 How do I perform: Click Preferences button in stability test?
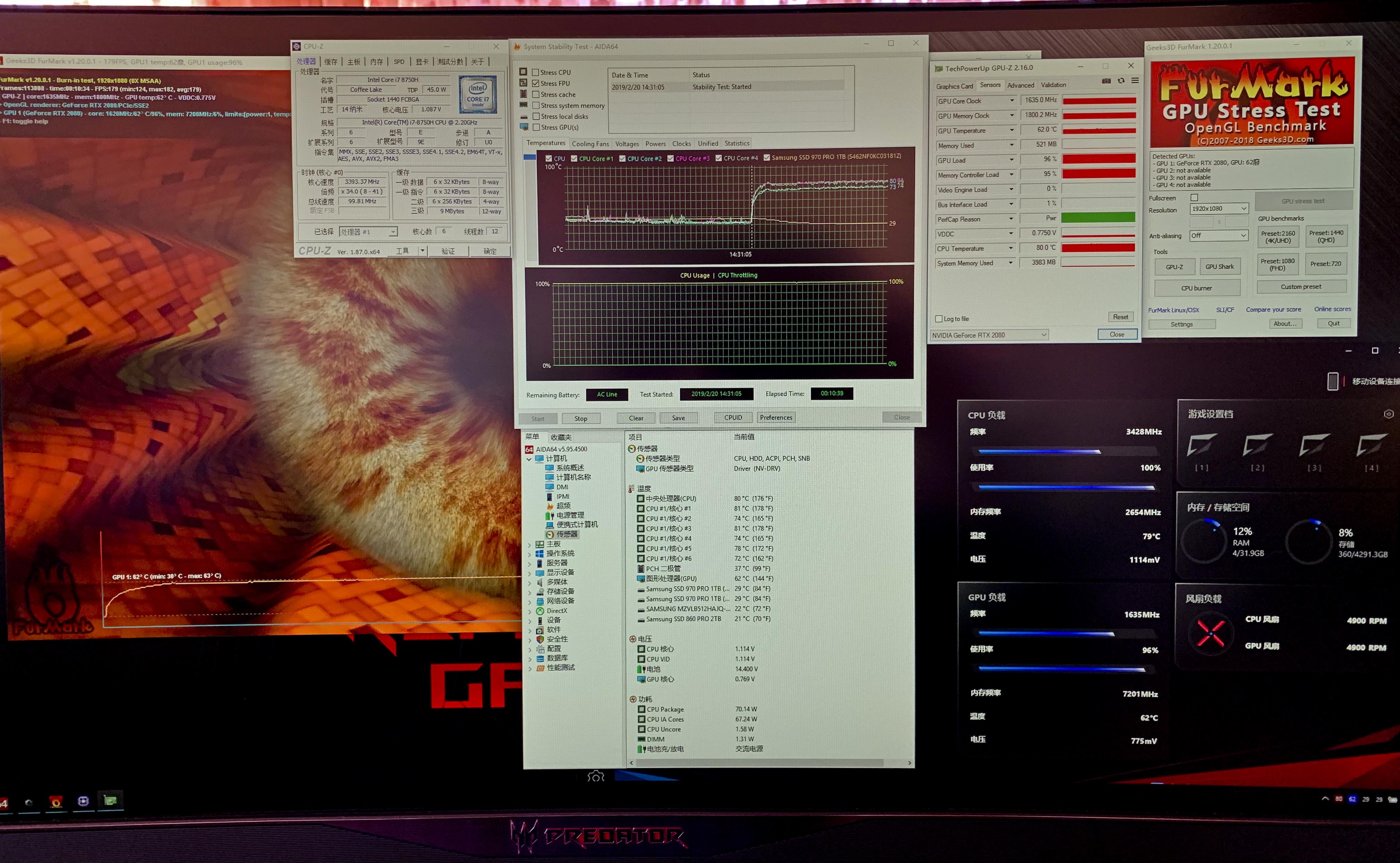(x=776, y=417)
